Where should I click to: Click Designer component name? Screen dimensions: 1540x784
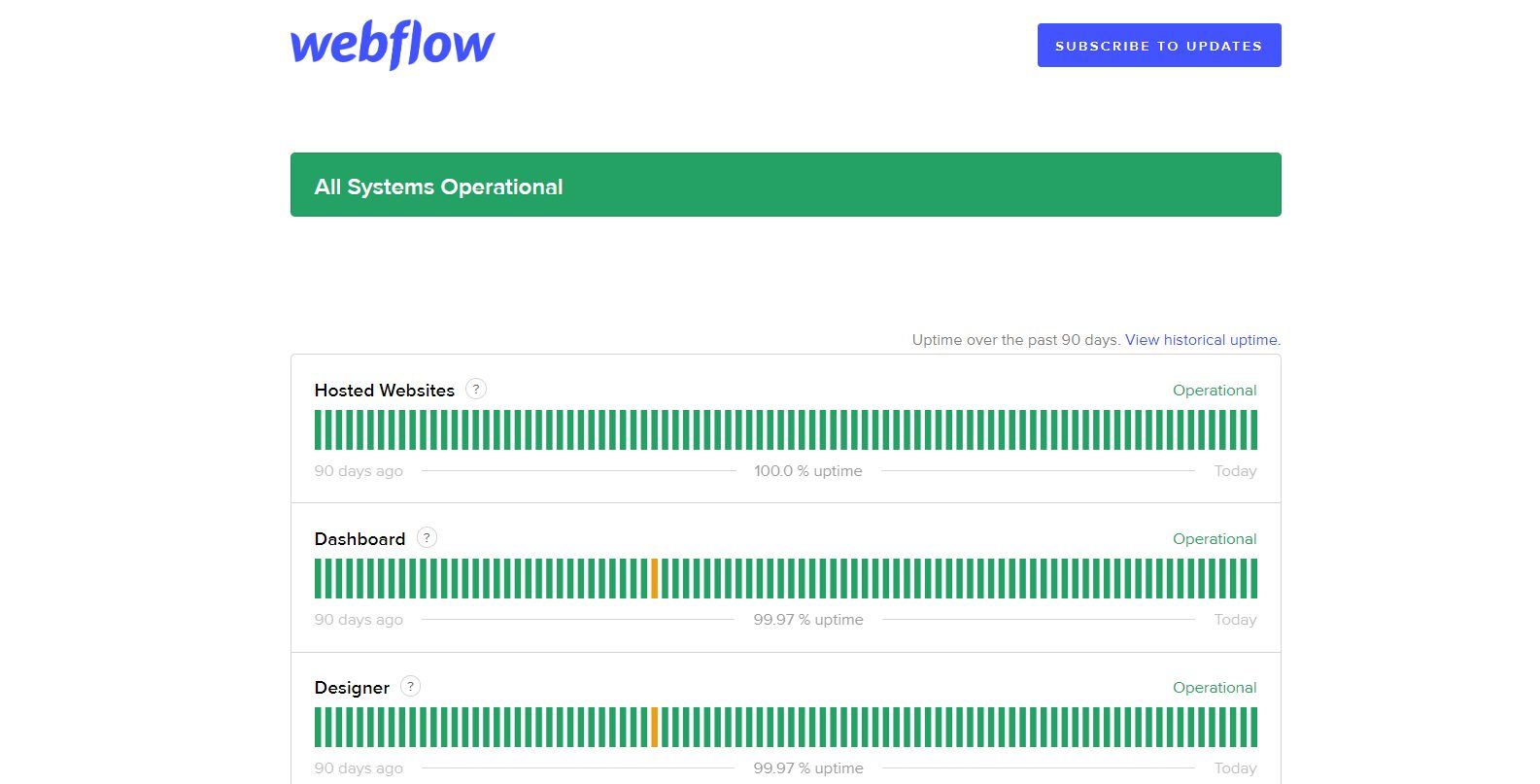coord(352,688)
